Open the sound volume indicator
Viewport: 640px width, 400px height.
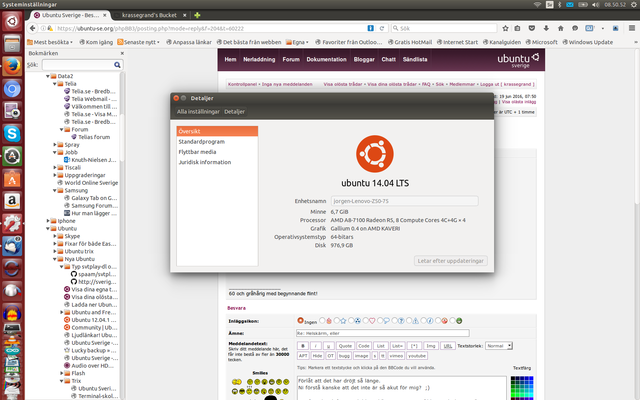pos(596,4)
